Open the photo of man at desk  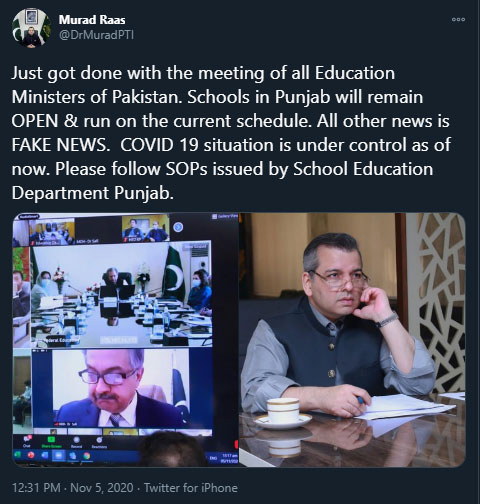(353, 340)
